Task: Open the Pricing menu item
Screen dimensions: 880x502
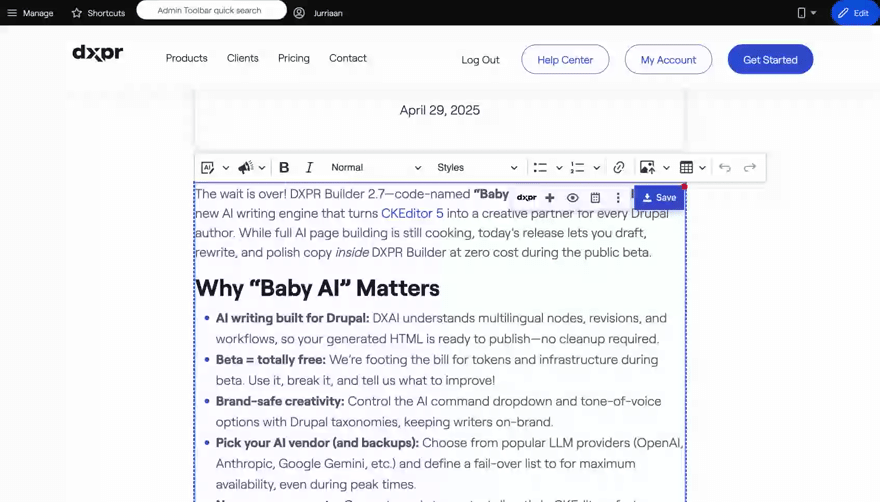Action: click(293, 58)
